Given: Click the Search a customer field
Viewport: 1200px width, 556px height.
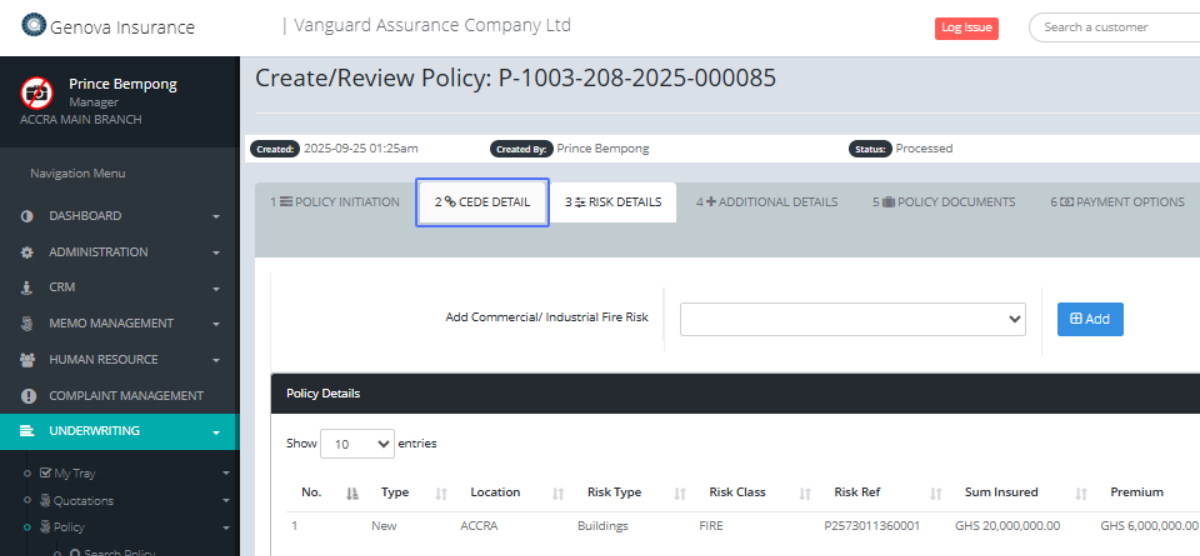Looking at the screenshot, I should (x=1114, y=28).
